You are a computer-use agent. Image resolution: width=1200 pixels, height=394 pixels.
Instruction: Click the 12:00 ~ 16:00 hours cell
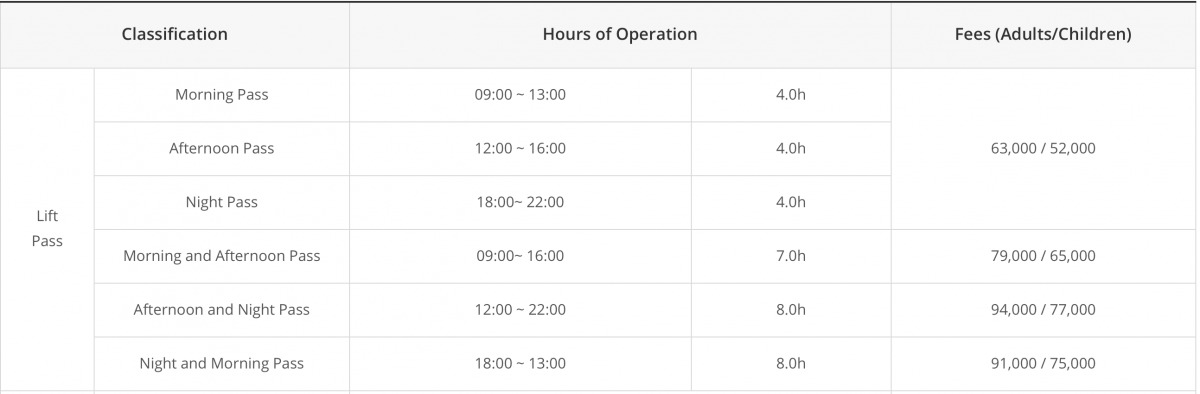click(x=520, y=149)
